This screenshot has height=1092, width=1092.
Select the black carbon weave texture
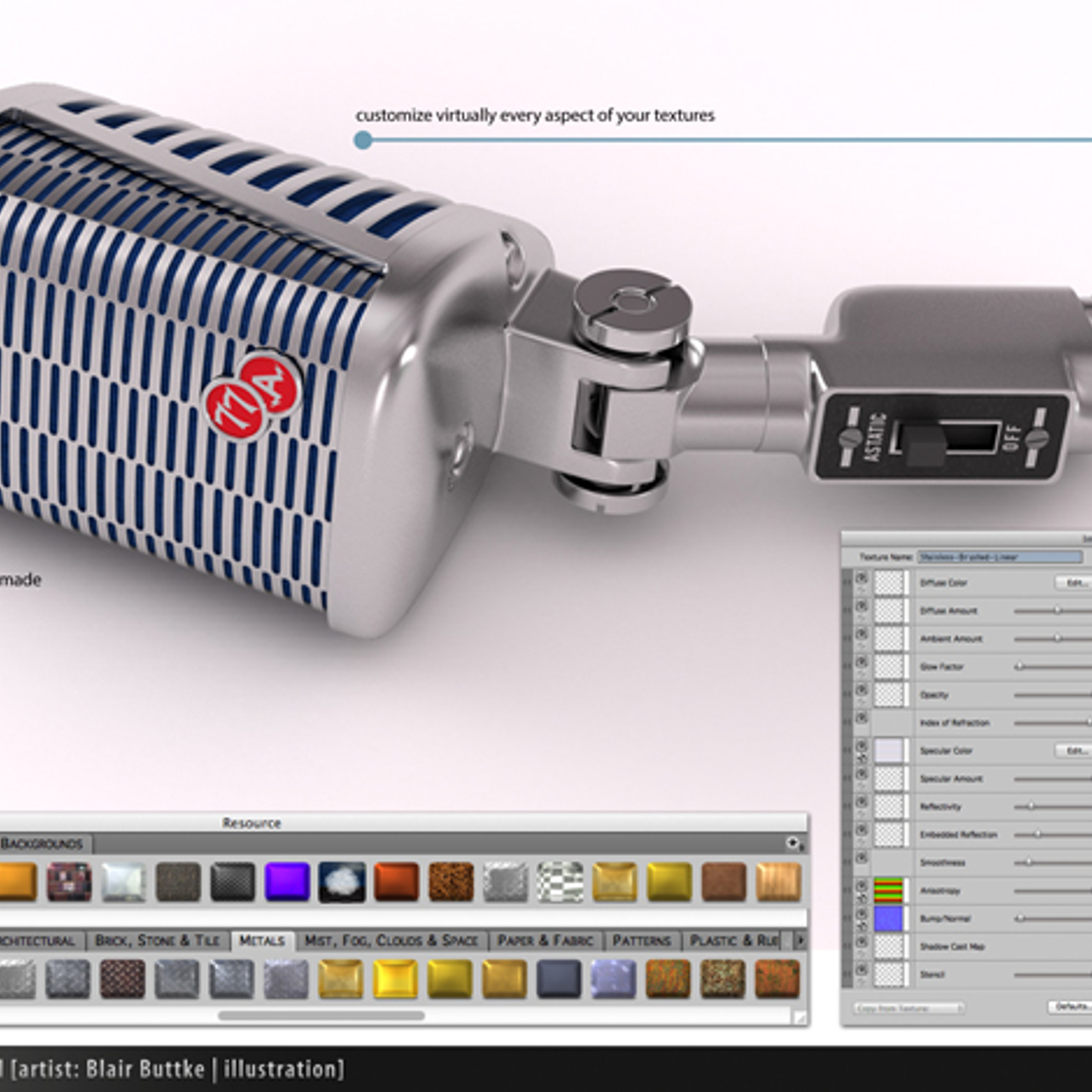(x=233, y=881)
